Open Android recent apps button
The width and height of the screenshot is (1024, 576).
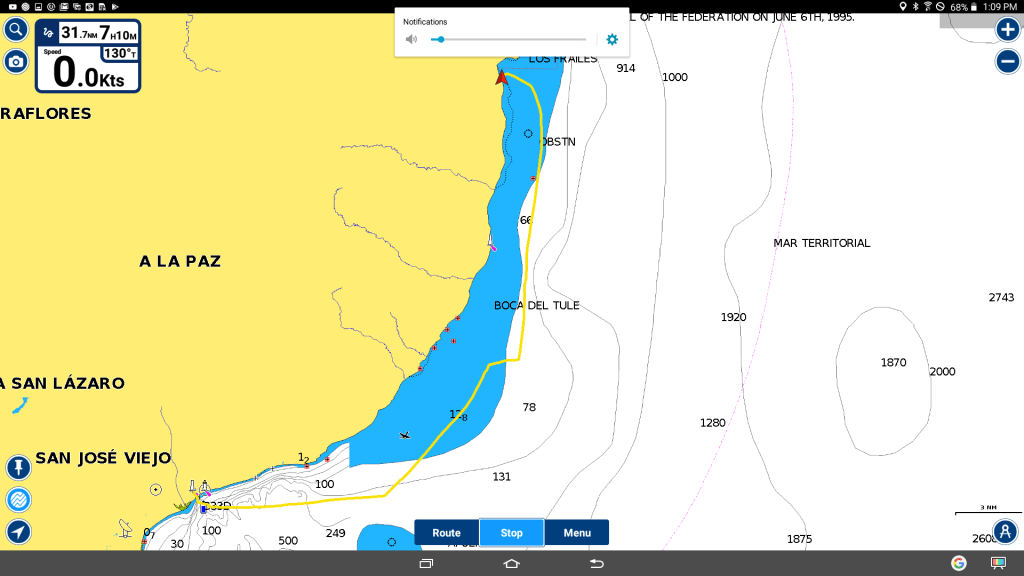click(426, 564)
